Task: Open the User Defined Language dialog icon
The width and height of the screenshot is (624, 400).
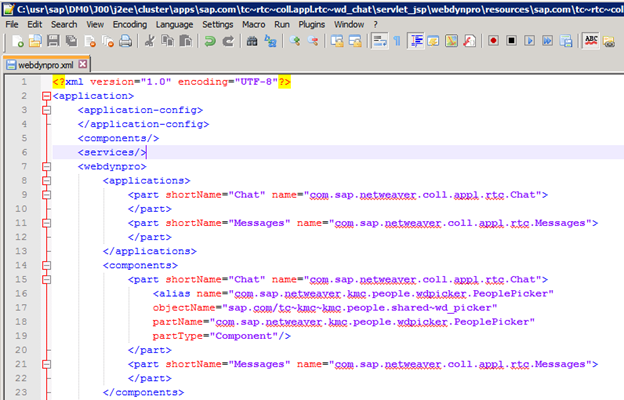Action: tap(433, 41)
